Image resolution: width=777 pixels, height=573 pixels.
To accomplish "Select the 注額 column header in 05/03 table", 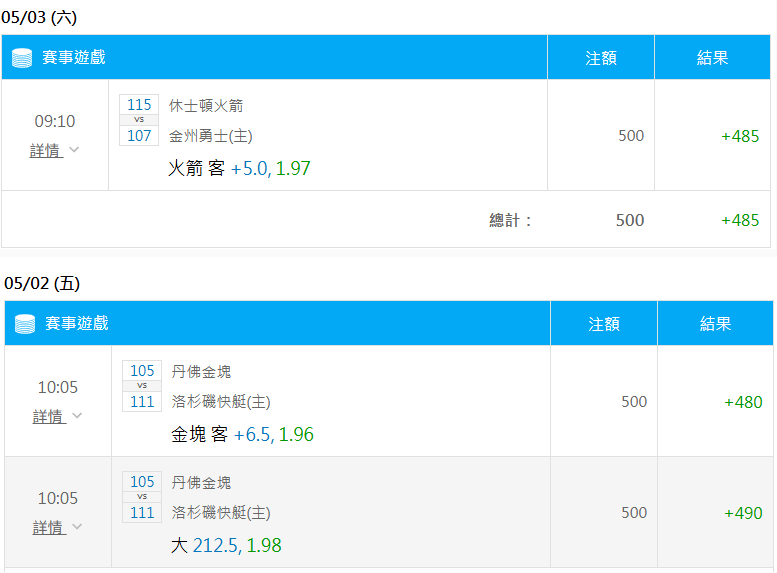I will coord(601,57).
